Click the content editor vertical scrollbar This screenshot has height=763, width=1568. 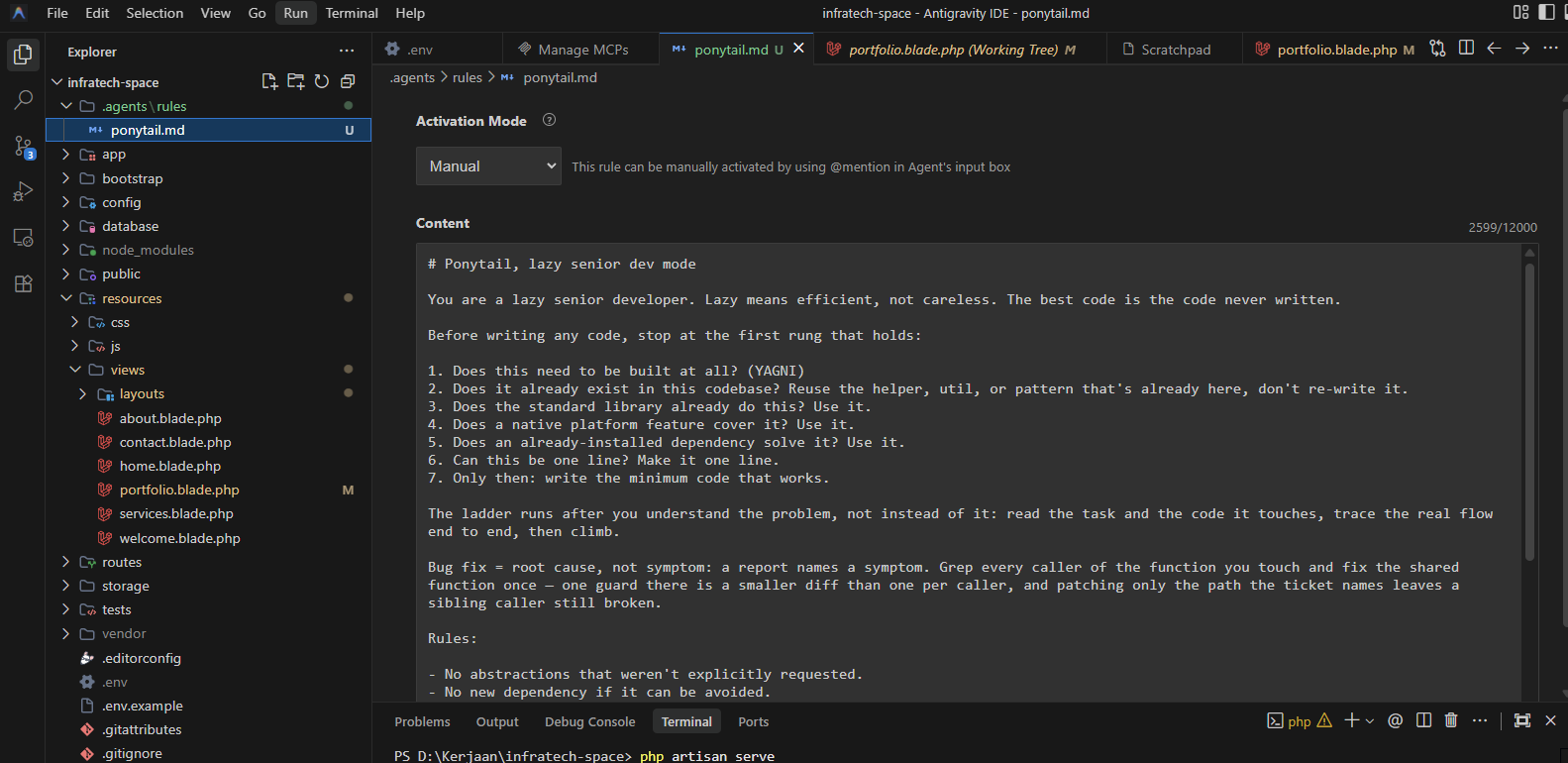click(x=1529, y=411)
